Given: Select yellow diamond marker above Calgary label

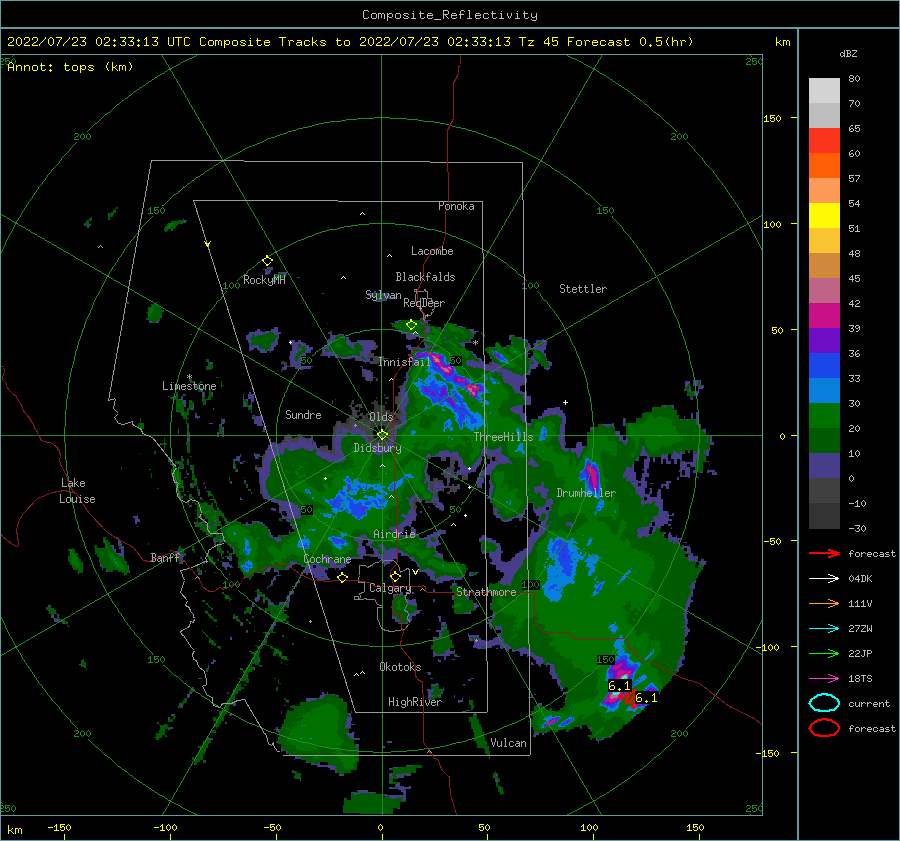Looking at the screenshot, I should coord(395,576).
